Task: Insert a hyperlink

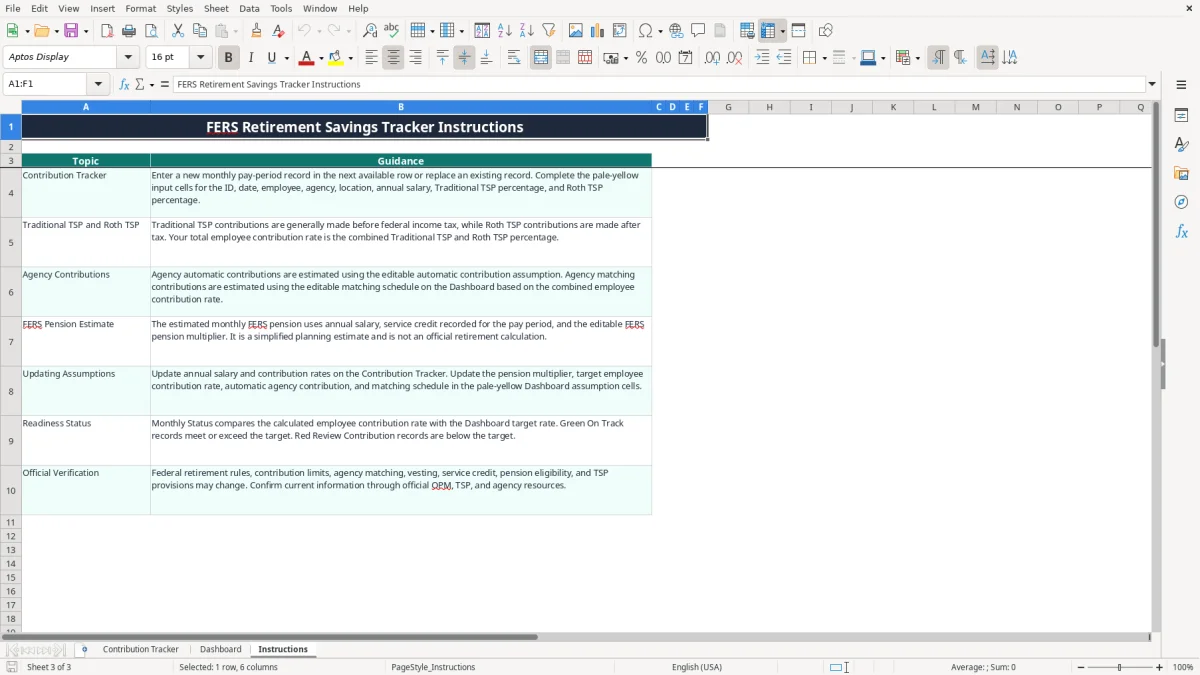Action: pyautogui.click(x=676, y=31)
